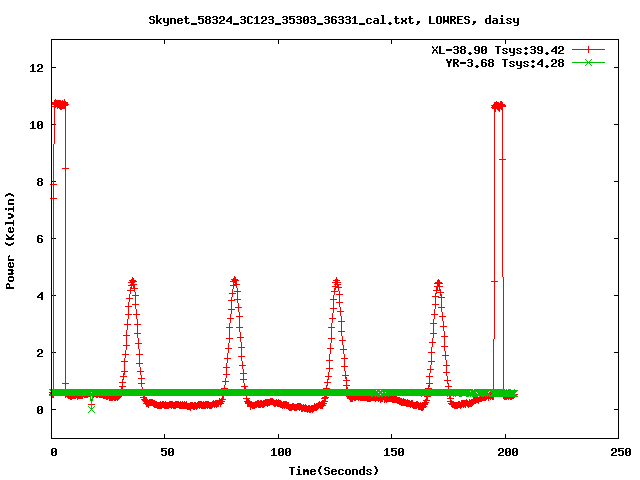Click the red peak near 80 seconds
640x480 pixels.
[x=234, y=281]
